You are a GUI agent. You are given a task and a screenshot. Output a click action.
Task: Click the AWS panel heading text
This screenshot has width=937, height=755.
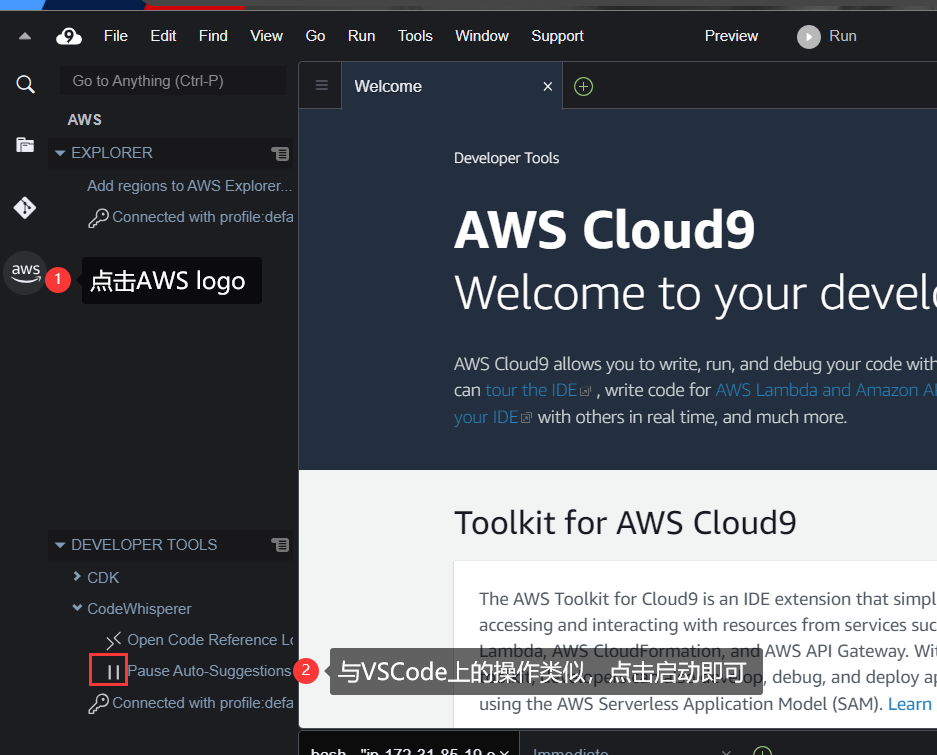[x=84, y=120]
